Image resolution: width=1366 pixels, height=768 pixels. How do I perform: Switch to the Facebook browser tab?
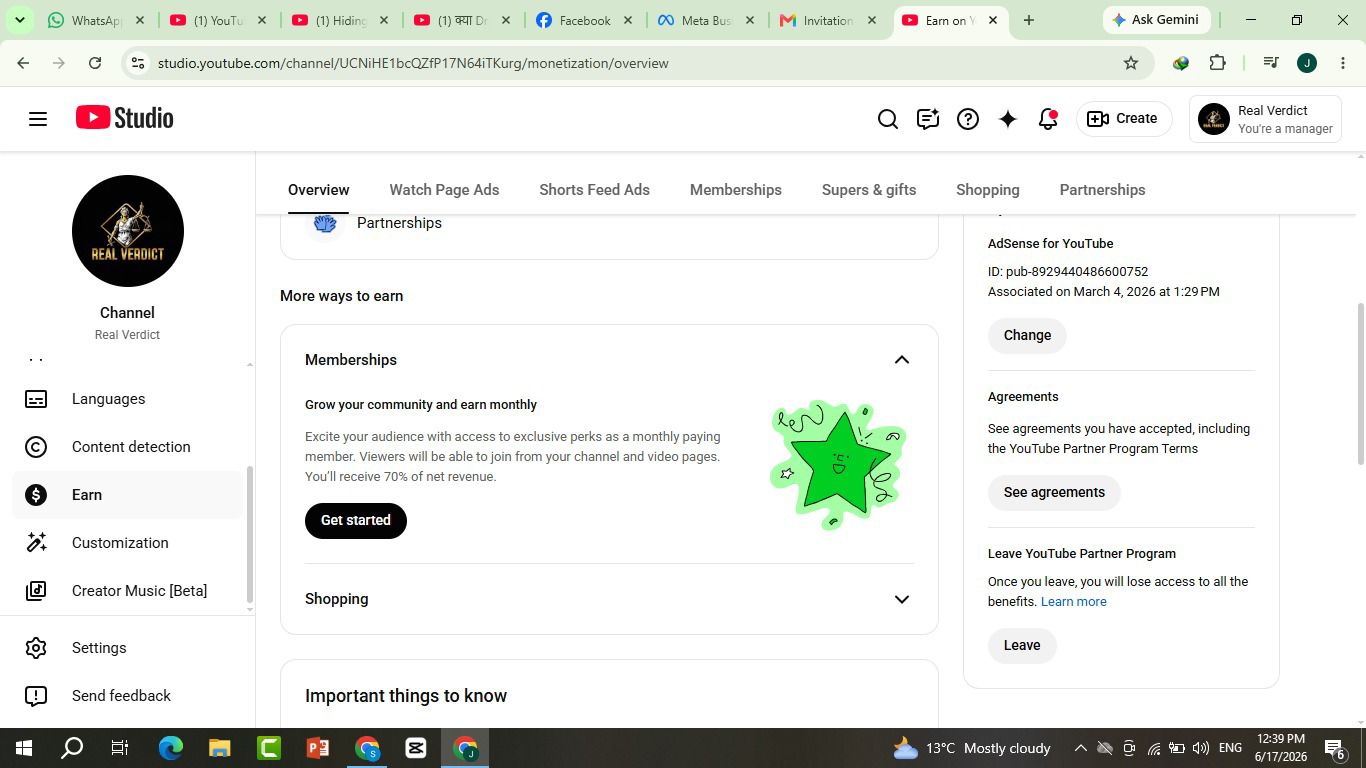585,20
